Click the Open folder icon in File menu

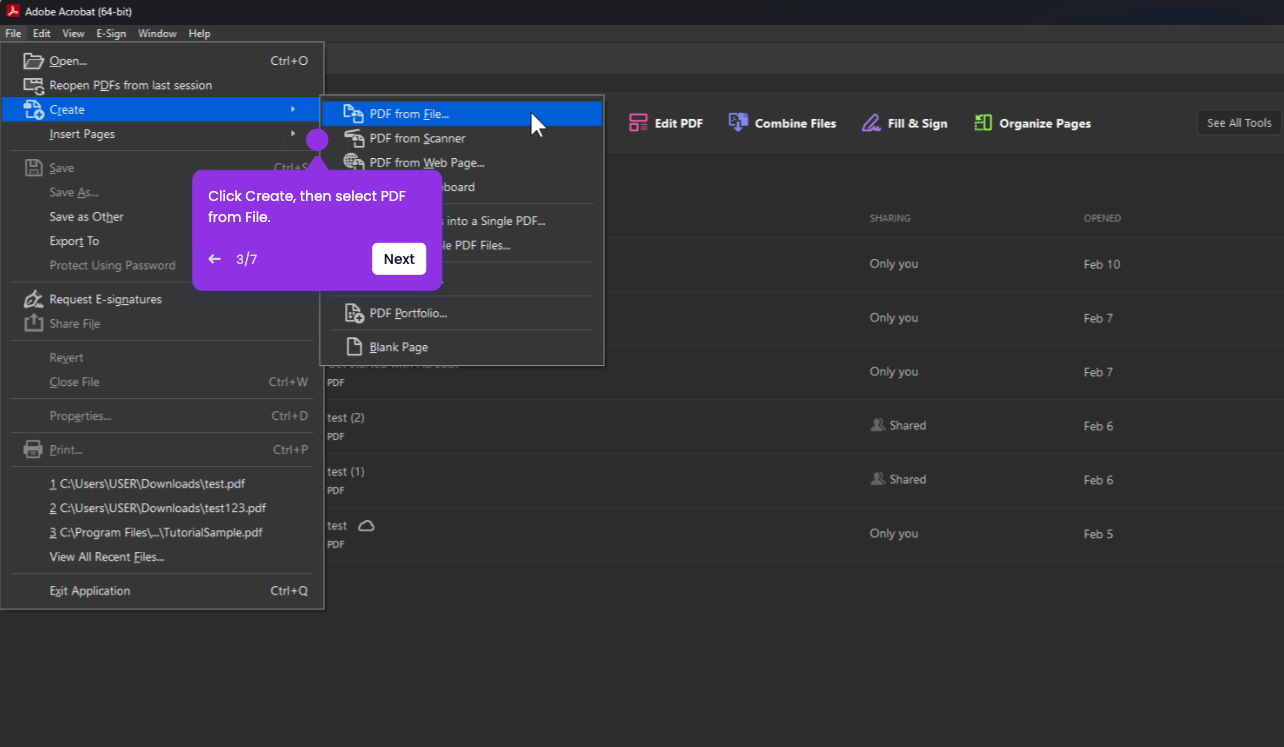(x=34, y=61)
